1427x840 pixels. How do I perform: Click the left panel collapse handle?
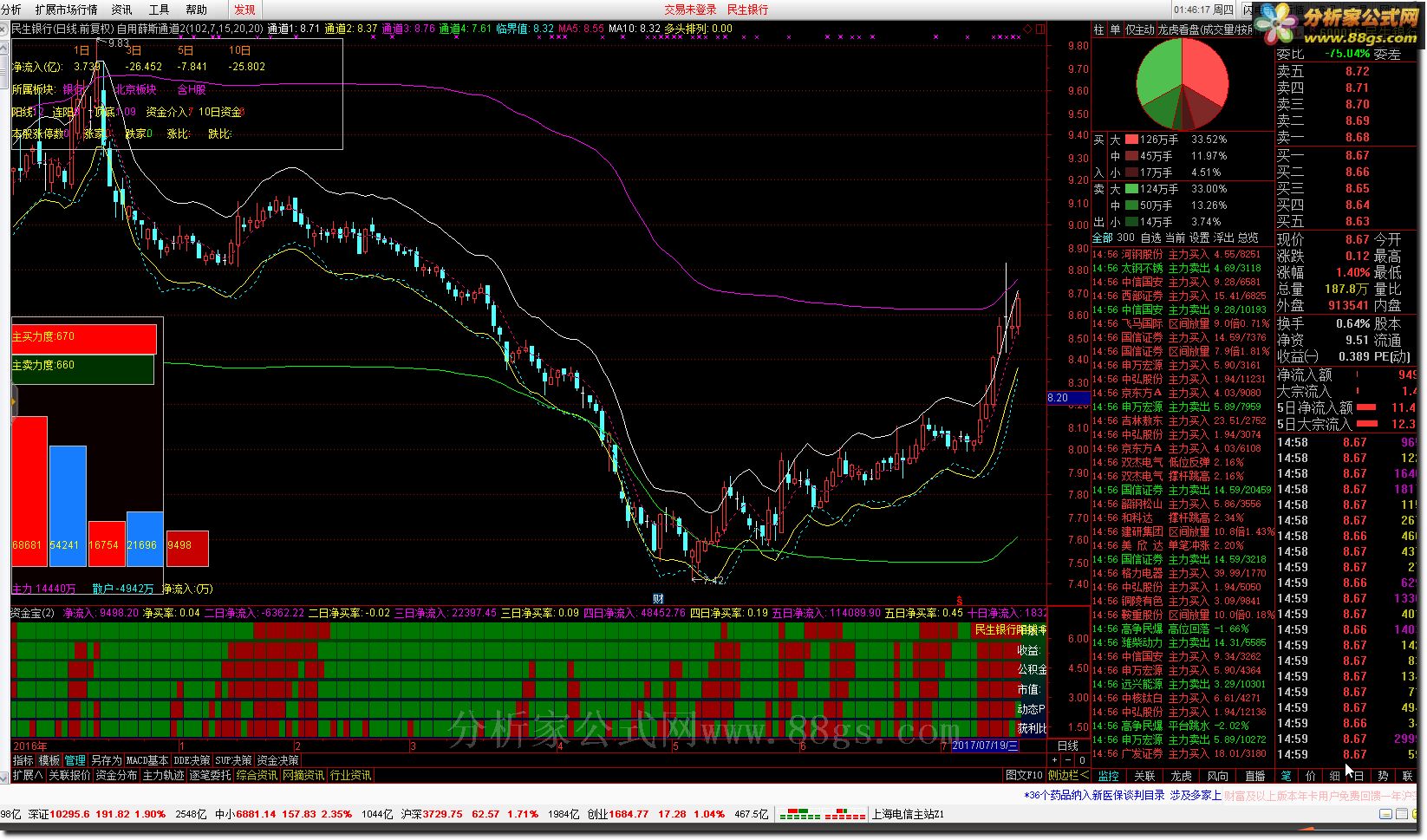pyautogui.click(x=13, y=401)
